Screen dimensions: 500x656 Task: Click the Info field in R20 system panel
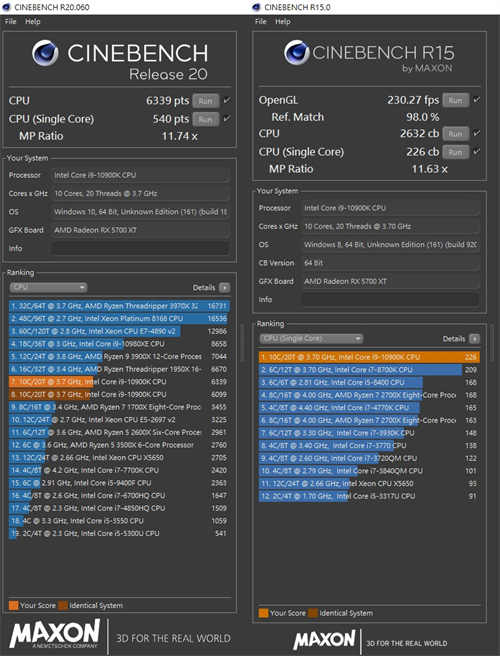pyautogui.click(x=140, y=248)
